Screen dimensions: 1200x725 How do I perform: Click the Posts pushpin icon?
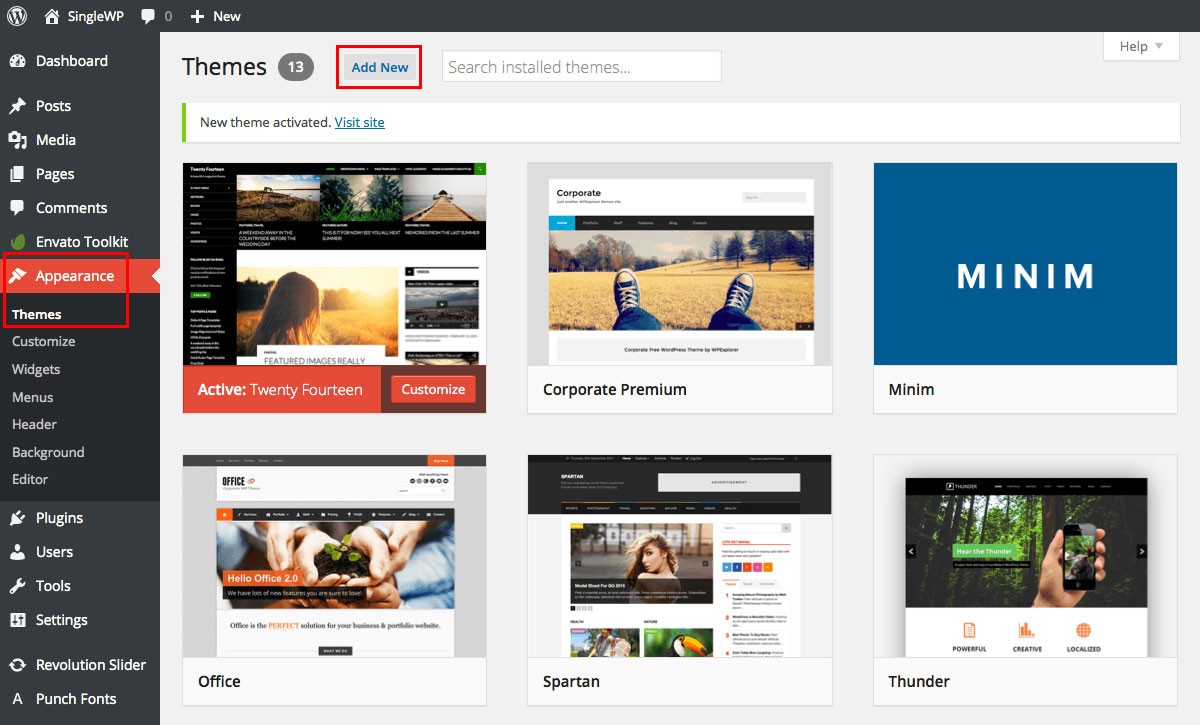coord(20,105)
